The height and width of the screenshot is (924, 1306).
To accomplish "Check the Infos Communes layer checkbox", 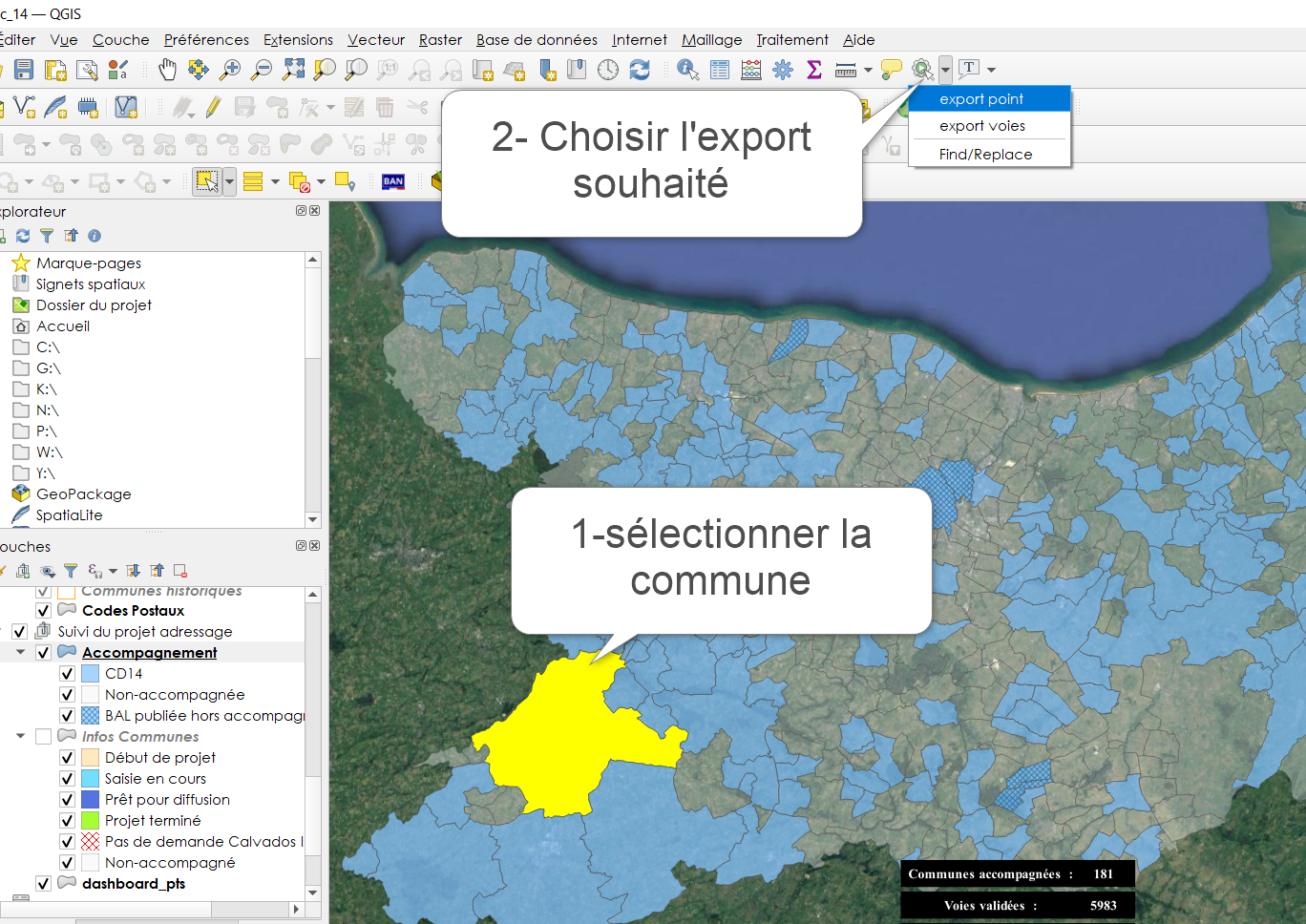I will tap(43, 737).
